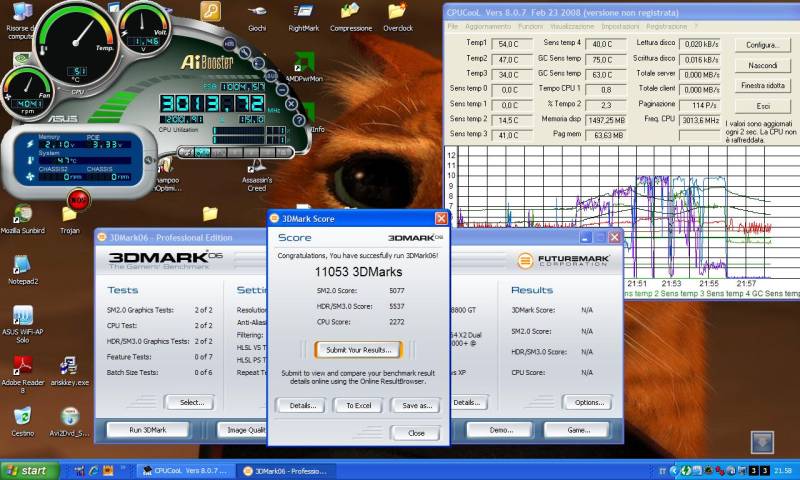This screenshot has width=800, height=480.
Task: Open the Cestino recycle bin
Action: 22,422
